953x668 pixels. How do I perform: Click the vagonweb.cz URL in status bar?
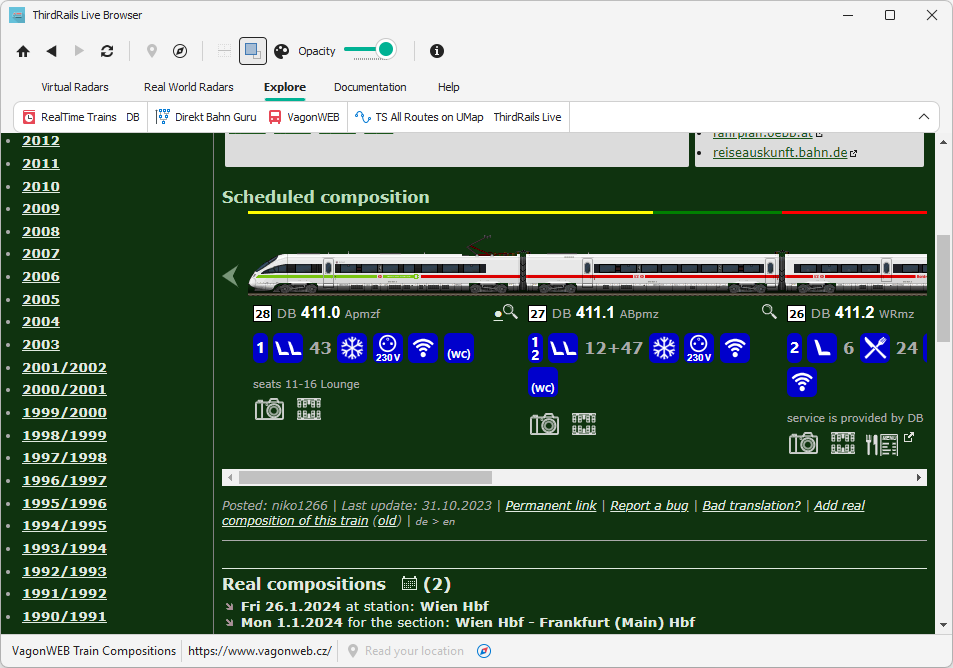[260, 651]
